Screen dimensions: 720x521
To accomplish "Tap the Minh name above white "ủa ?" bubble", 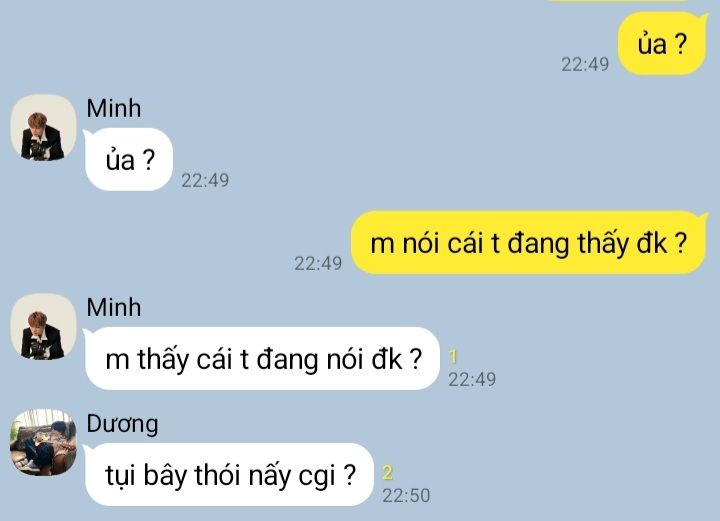I will [113, 108].
